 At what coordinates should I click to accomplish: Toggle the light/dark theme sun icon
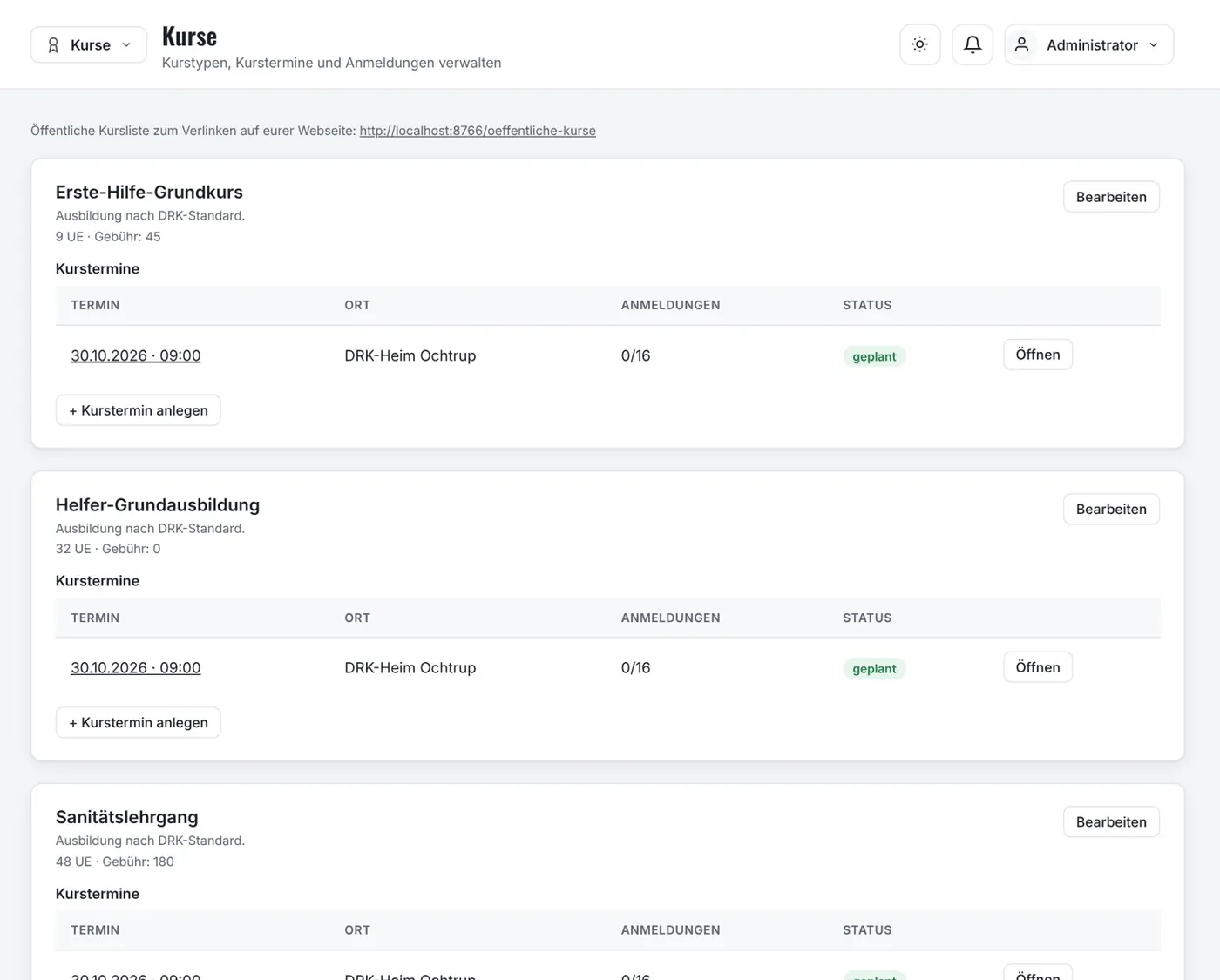point(920,44)
